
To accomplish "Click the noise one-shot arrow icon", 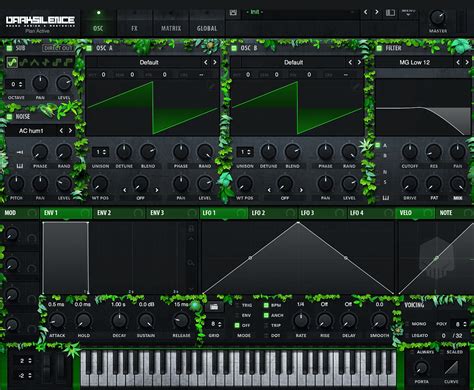I will point(20,152).
